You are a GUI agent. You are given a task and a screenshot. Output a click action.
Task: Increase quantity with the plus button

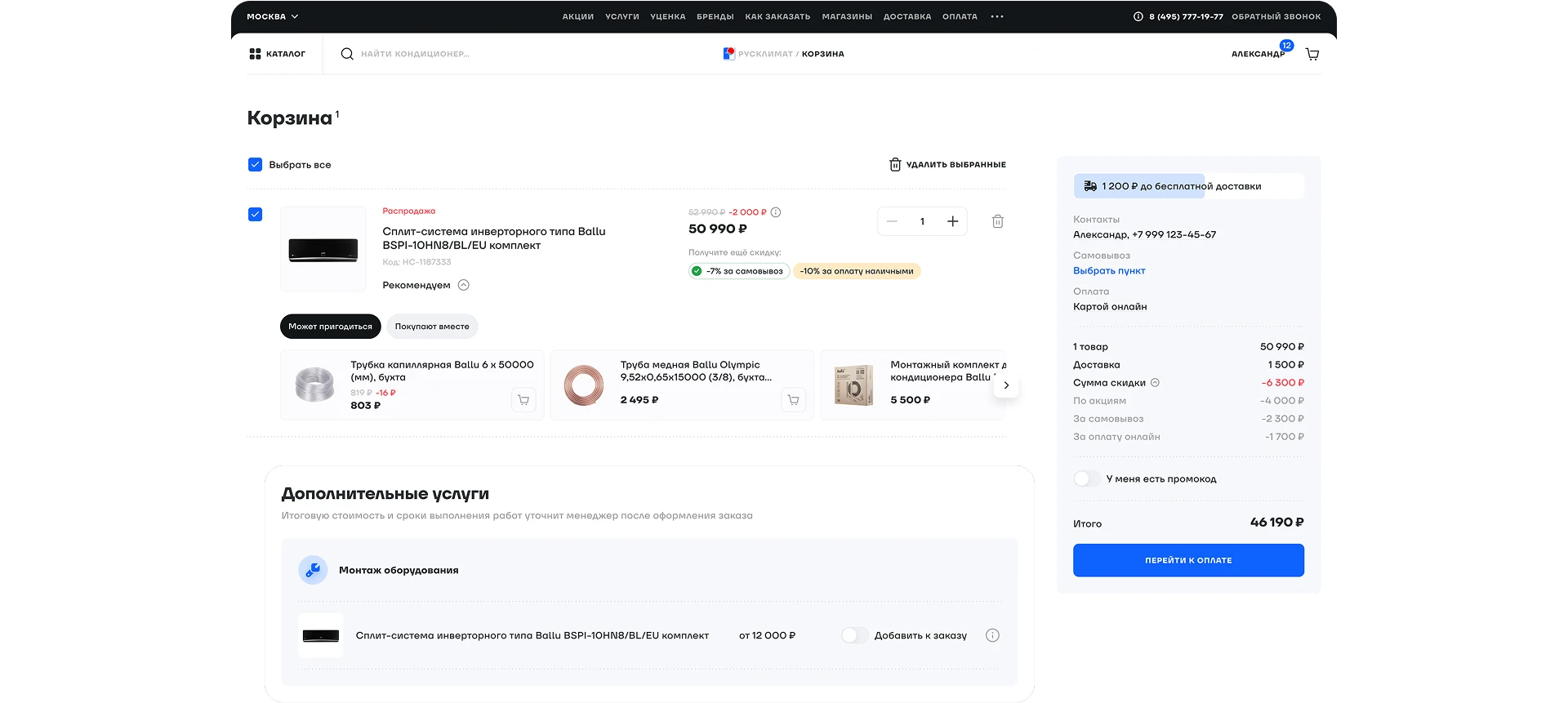[x=952, y=221]
